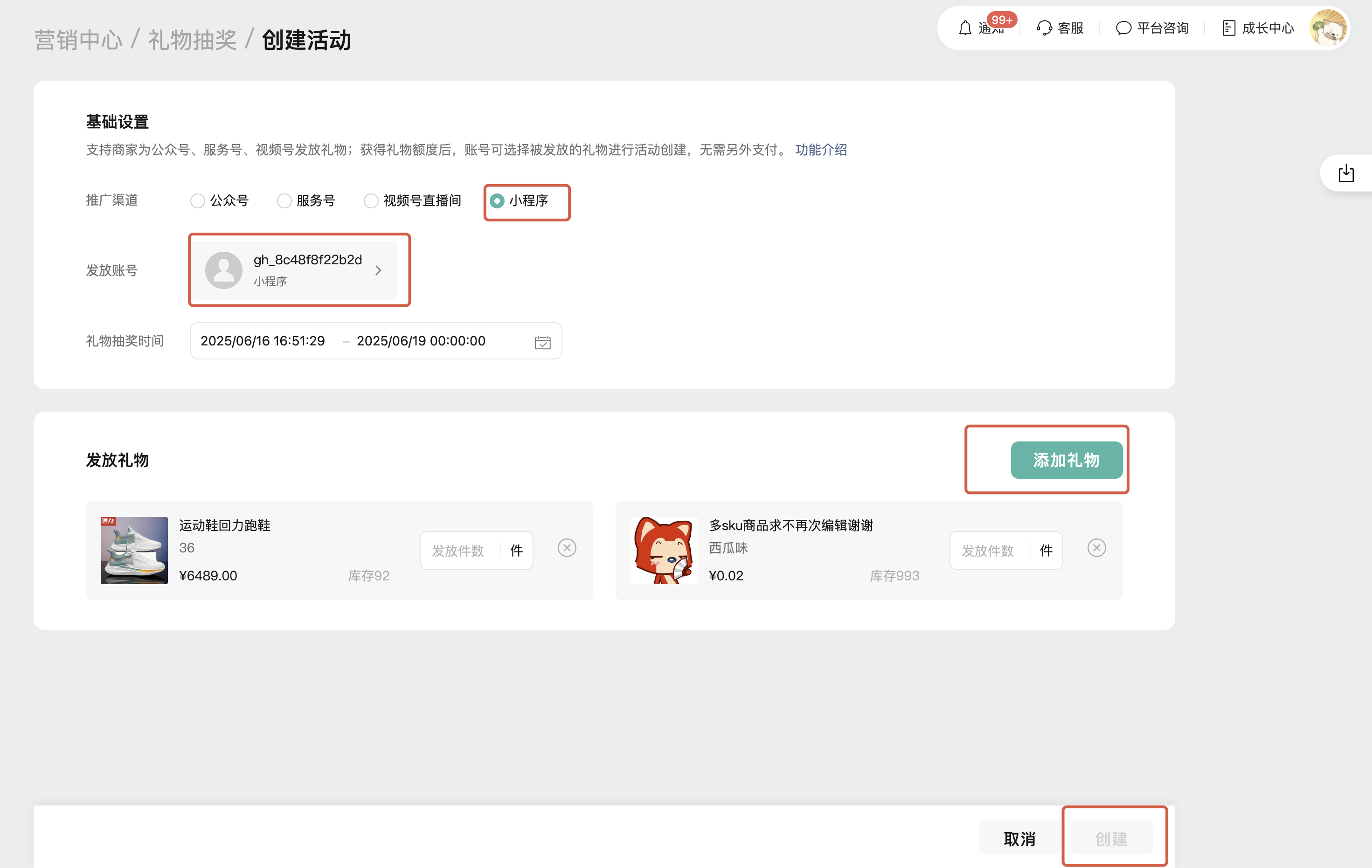The image size is (1372, 868).
Task: Click the 多sku商品求不再次编辑谢谢 product name
Action: click(x=791, y=525)
